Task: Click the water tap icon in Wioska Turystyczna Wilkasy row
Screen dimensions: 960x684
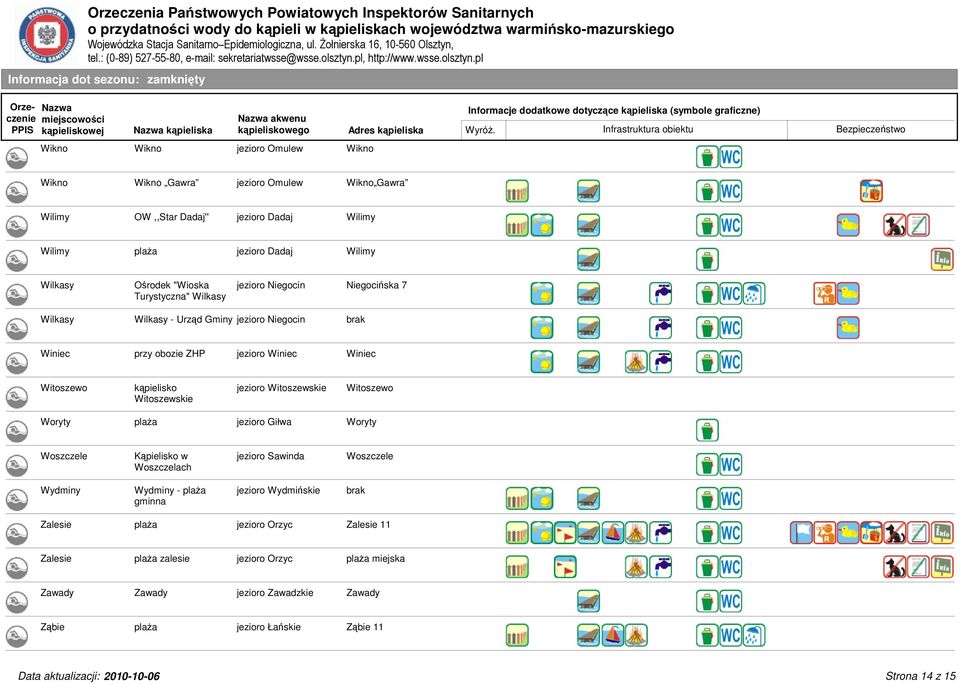Action: (661, 294)
